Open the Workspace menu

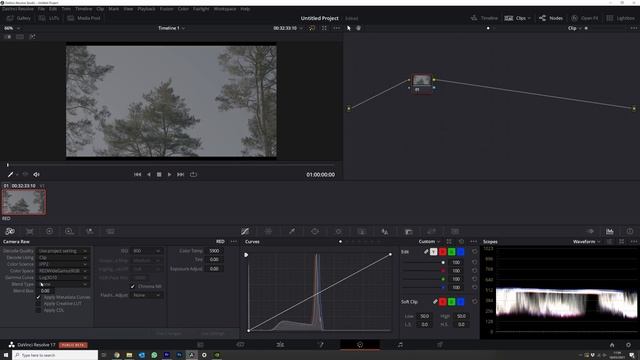tap(224, 9)
